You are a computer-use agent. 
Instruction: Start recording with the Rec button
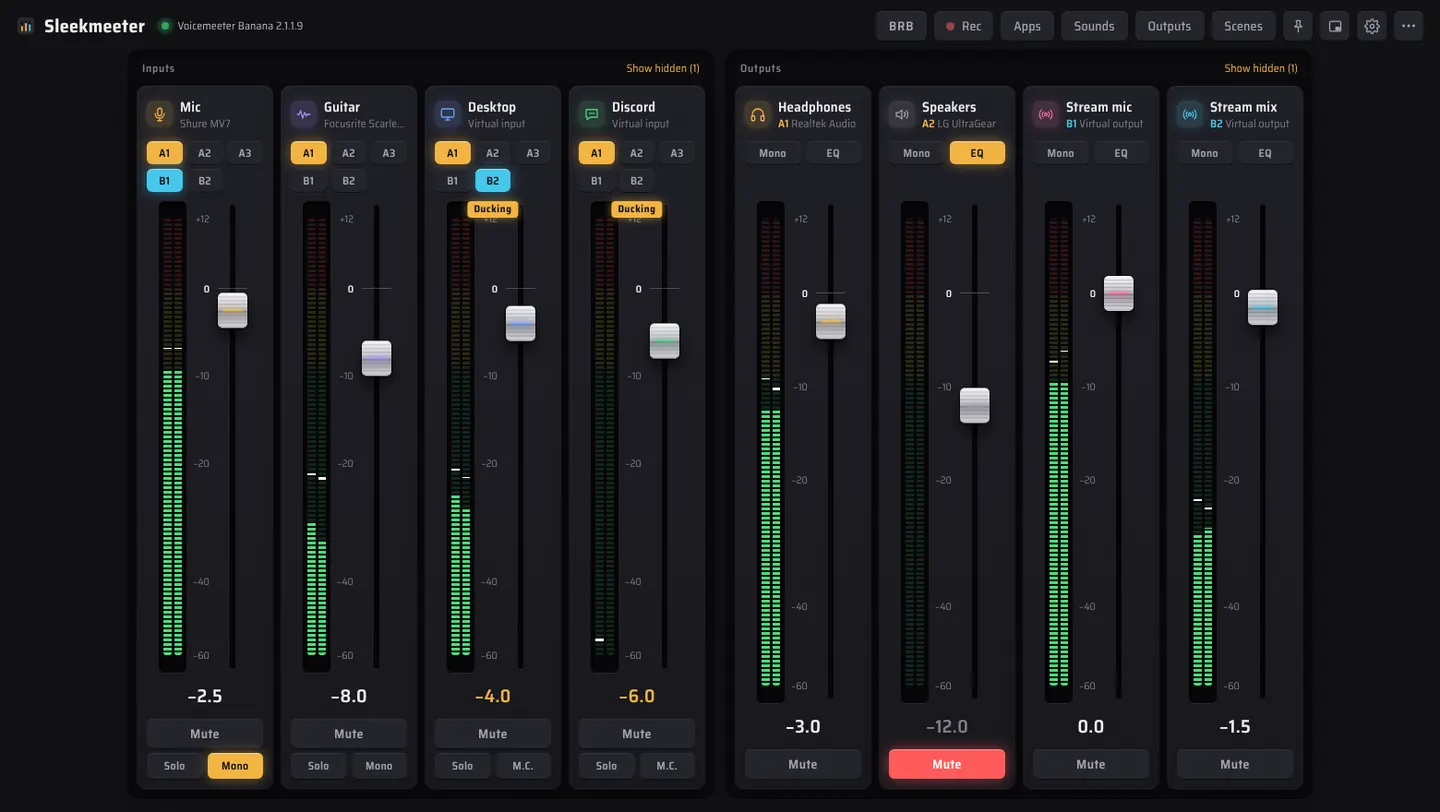tap(964, 26)
